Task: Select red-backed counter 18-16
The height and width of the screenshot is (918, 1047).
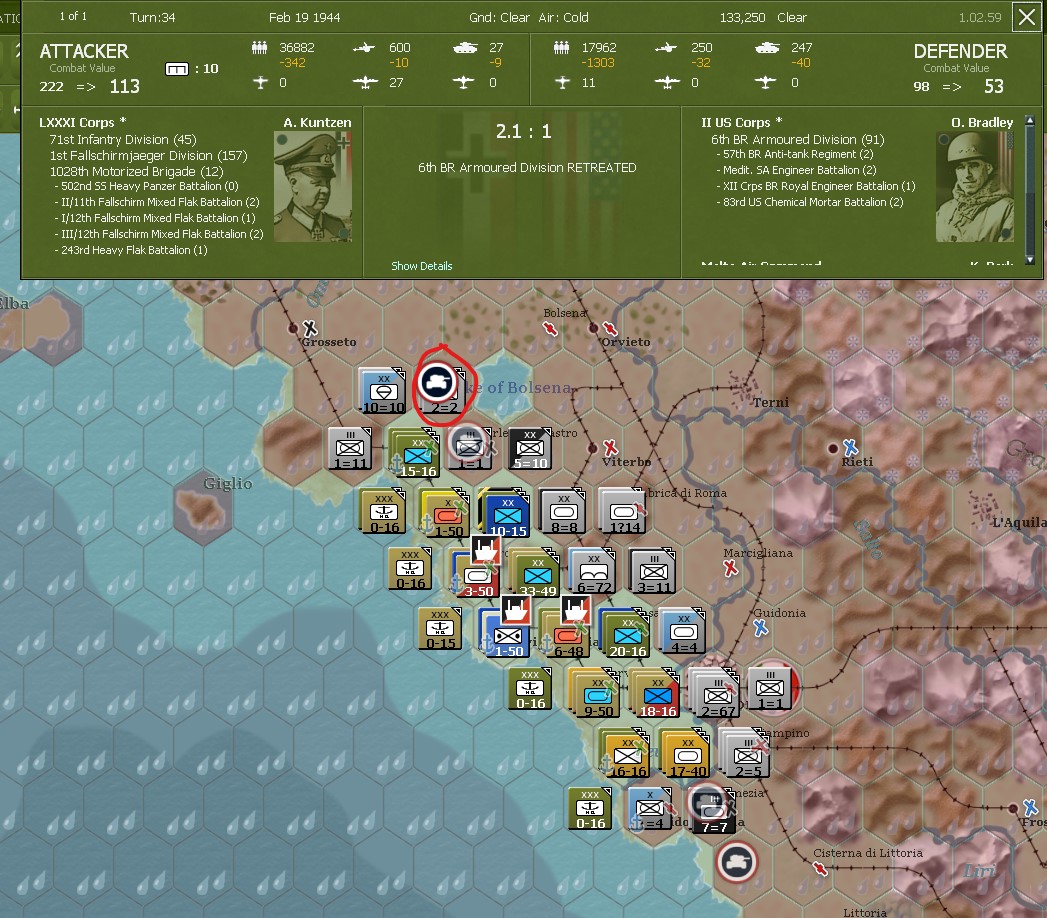Action: coord(654,694)
